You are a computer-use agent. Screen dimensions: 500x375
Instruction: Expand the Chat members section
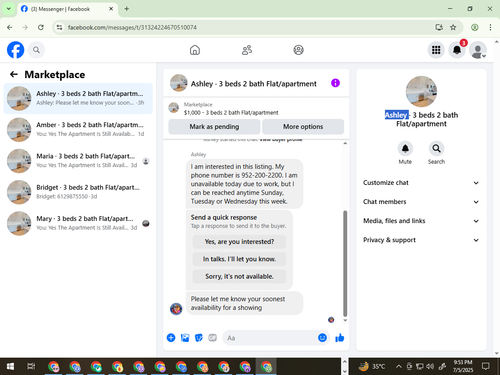(x=421, y=202)
